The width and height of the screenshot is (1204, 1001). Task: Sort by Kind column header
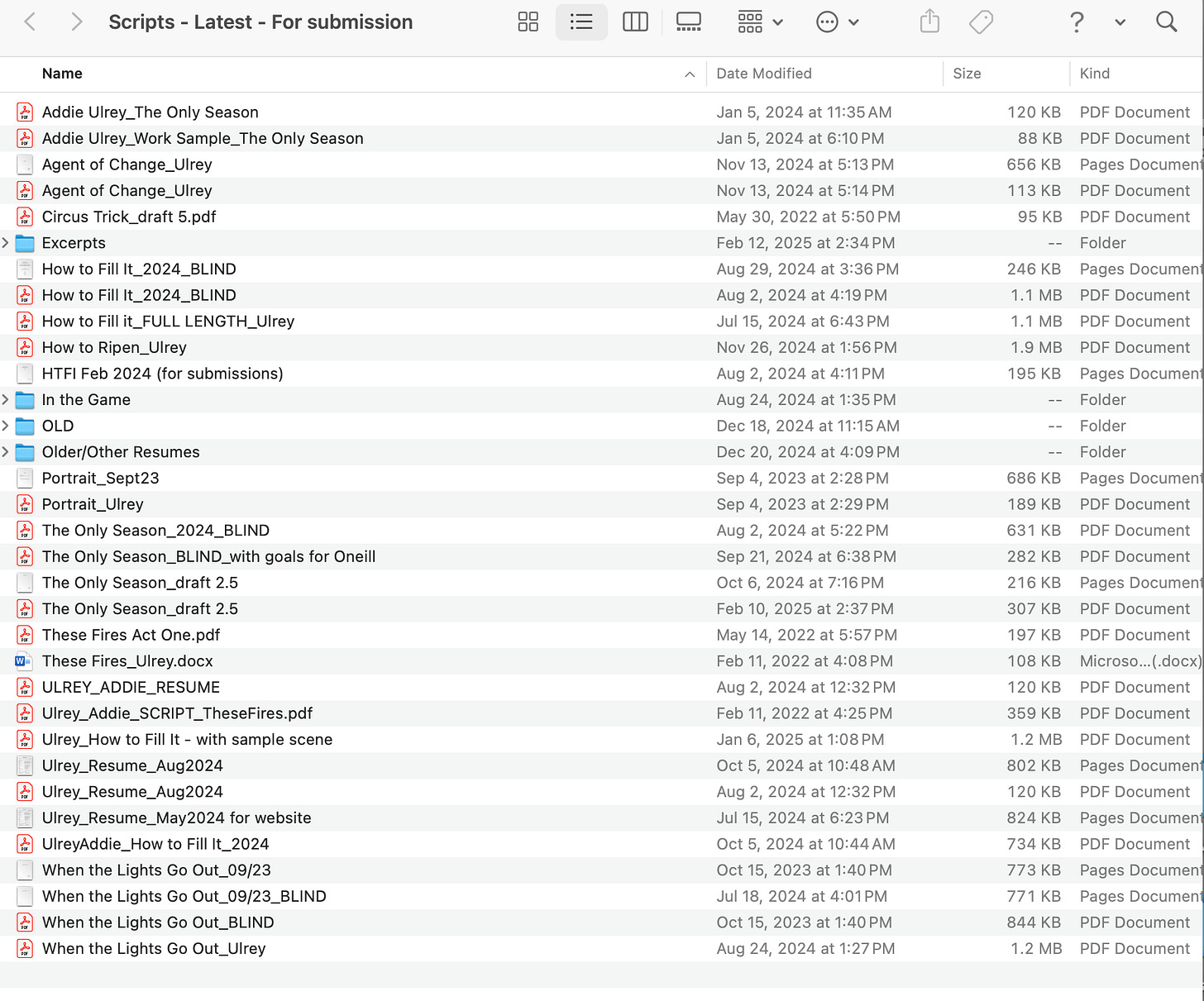[x=1095, y=74]
